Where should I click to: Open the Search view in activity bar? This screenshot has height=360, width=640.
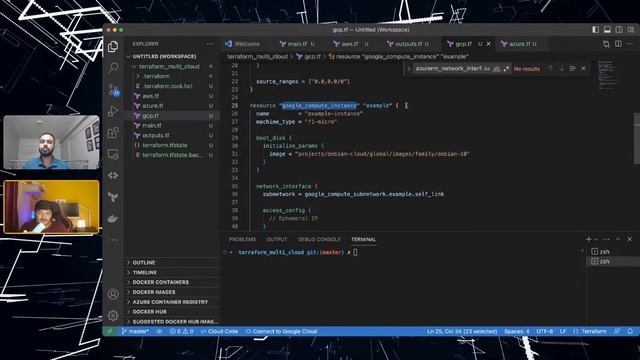pyautogui.click(x=113, y=67)
